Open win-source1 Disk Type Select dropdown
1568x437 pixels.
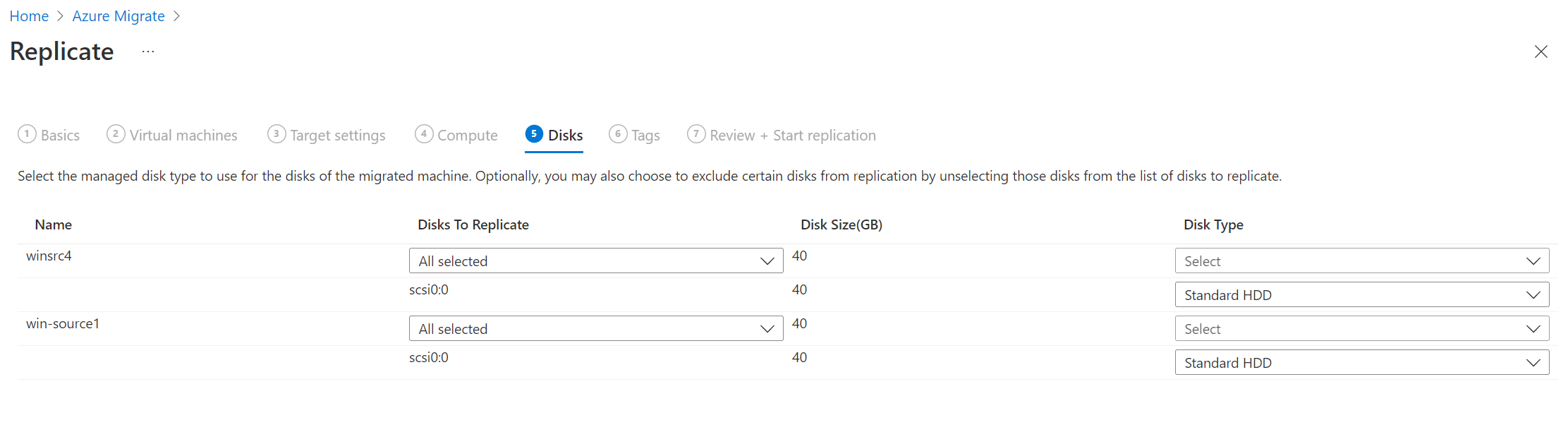tap(1361, 329)
